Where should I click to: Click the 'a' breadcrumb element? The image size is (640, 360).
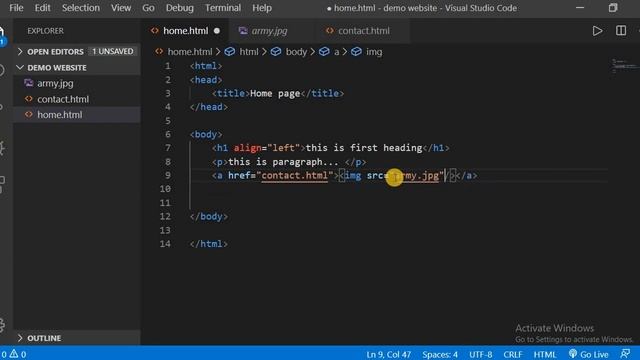pyautogui.click(x=336, y=52)
